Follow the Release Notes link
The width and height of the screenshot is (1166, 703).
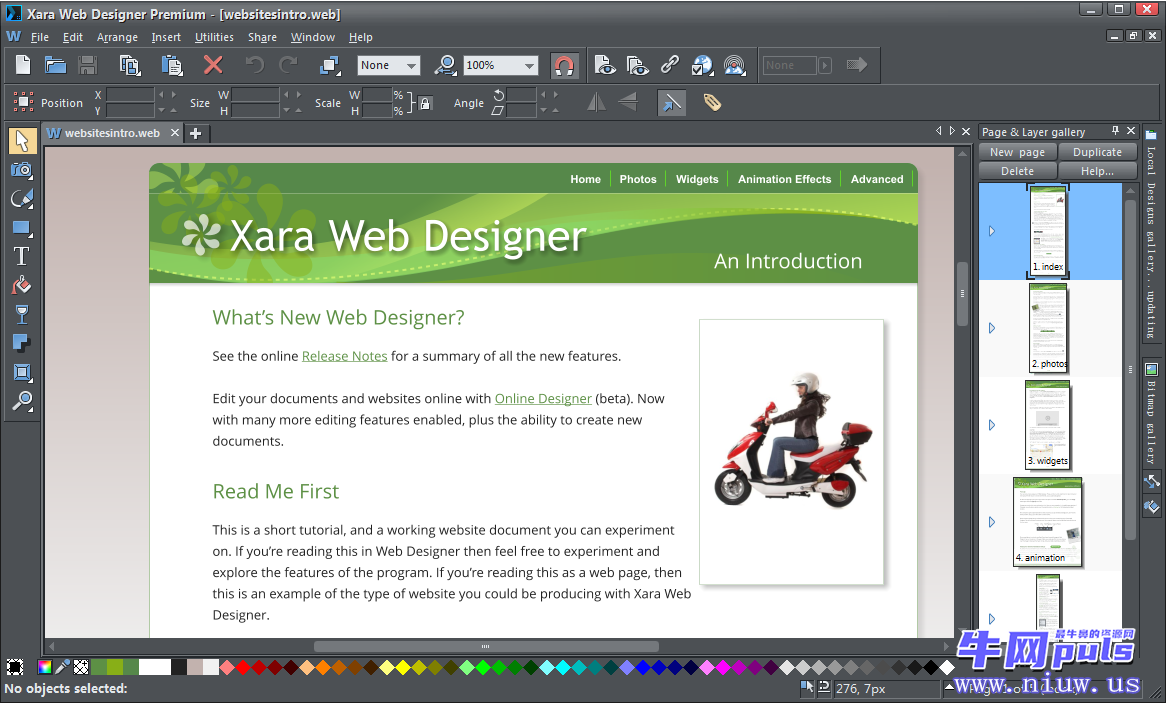(344, 356)
